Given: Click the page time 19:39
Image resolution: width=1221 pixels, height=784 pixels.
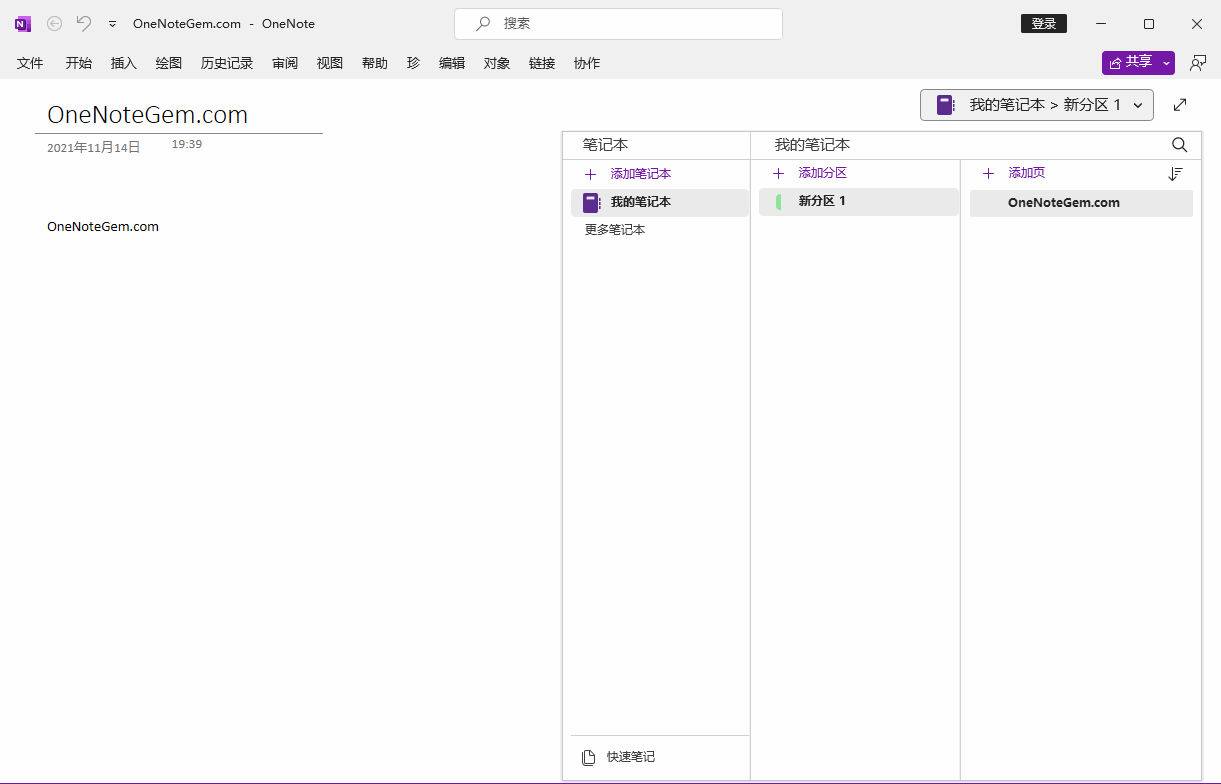Looking at the screenshot, I should 187,144.
